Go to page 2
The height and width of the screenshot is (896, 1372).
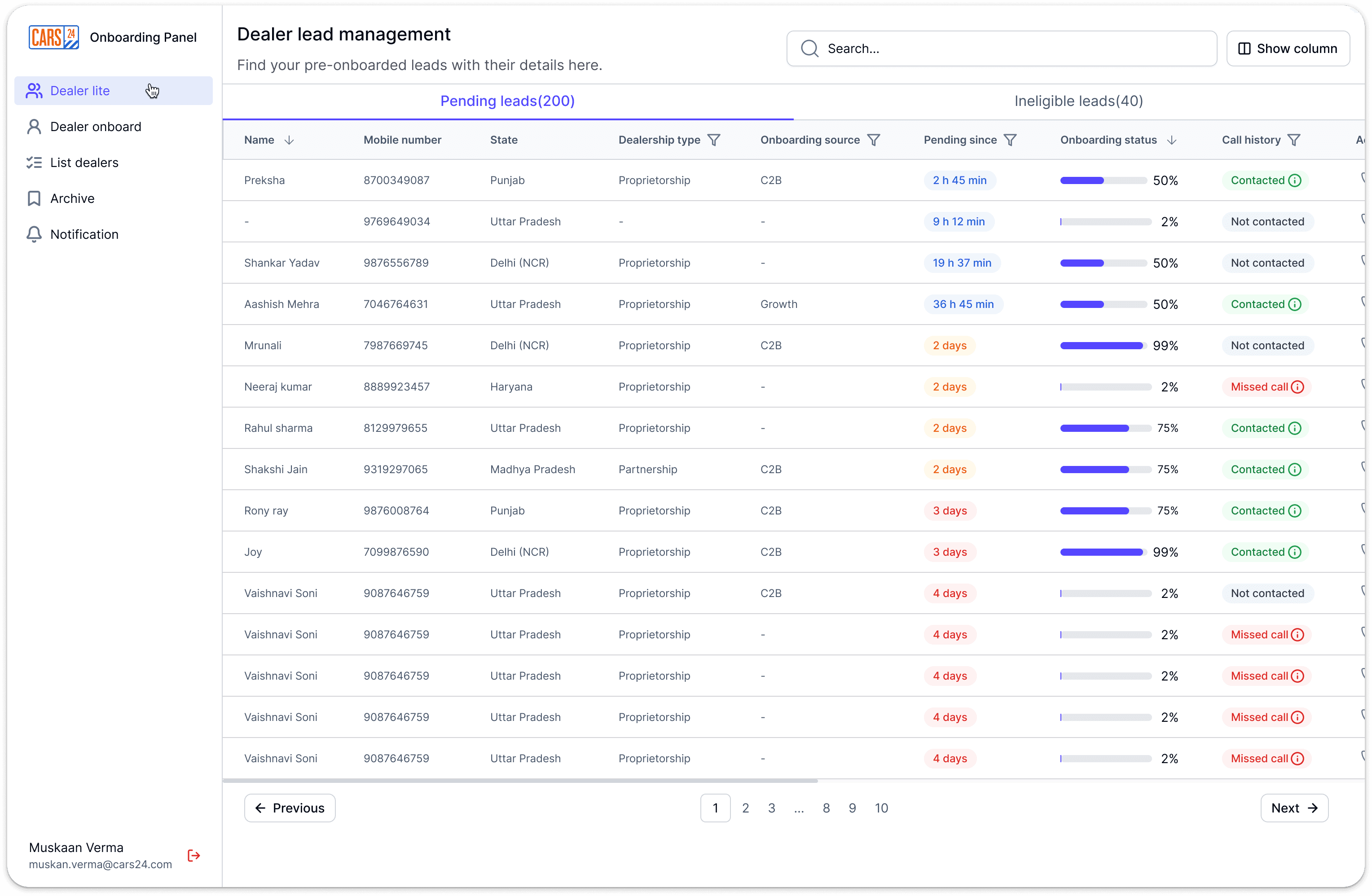(x=745, y=808)
